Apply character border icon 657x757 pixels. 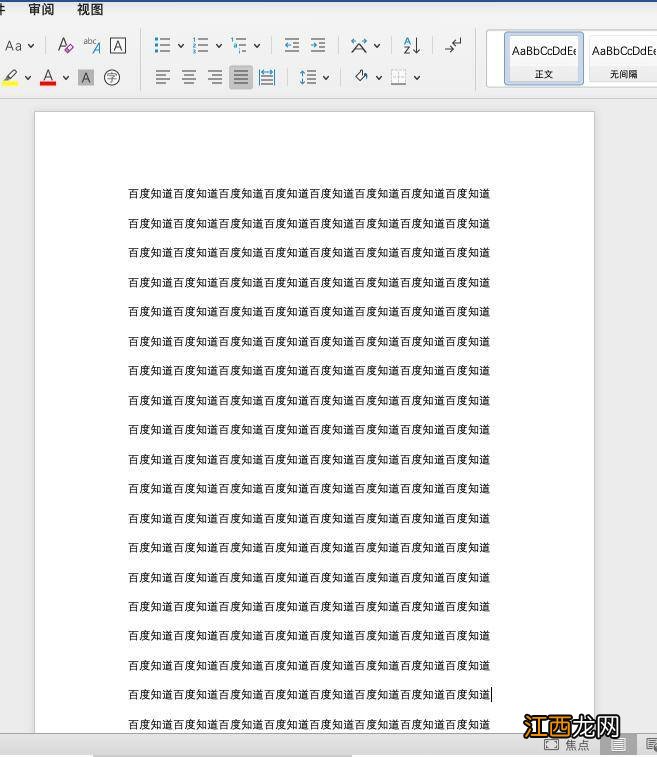(x=118, y=45)
